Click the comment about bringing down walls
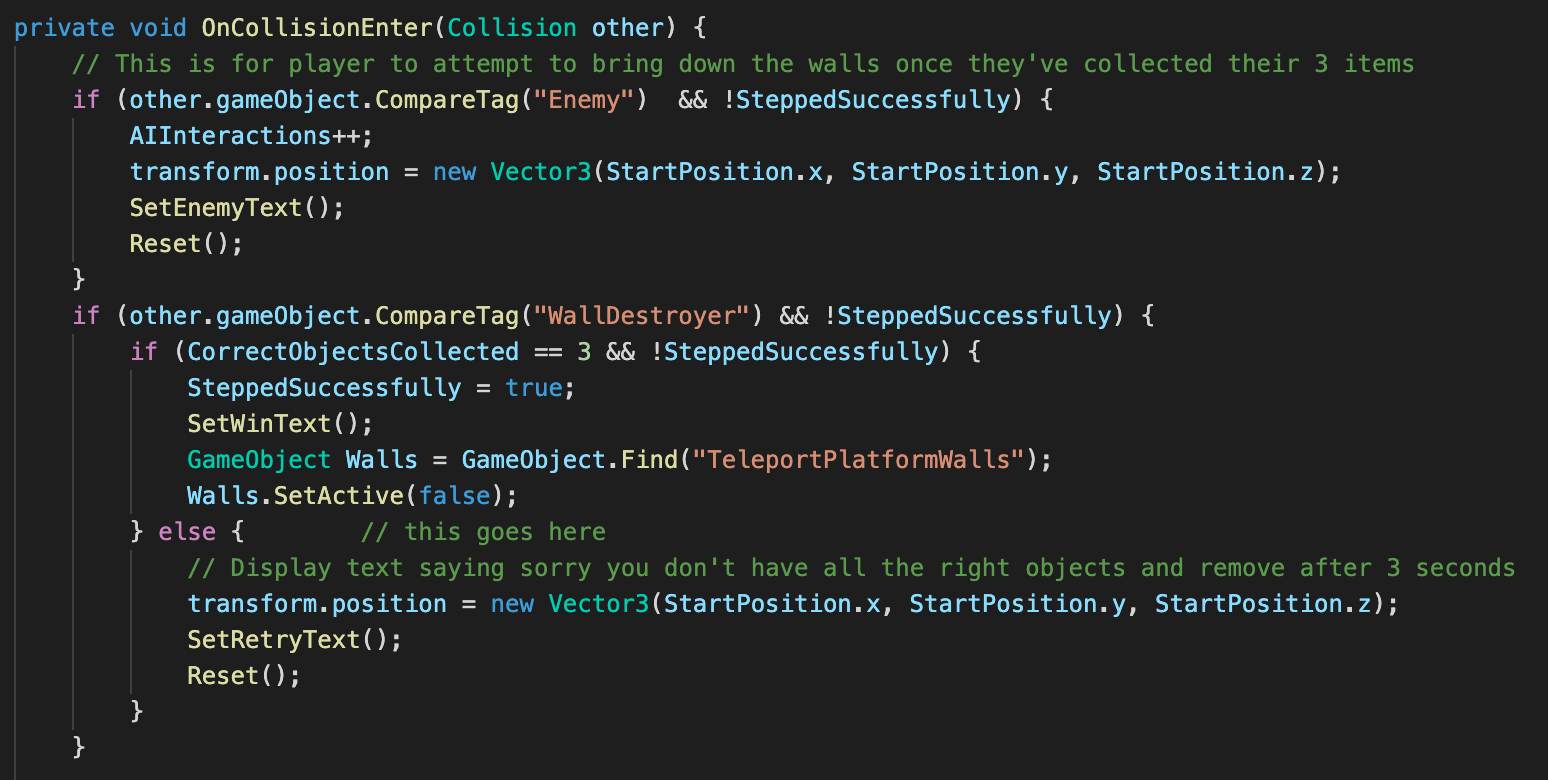Screen dimensions: 1548x780 point(743,63)
